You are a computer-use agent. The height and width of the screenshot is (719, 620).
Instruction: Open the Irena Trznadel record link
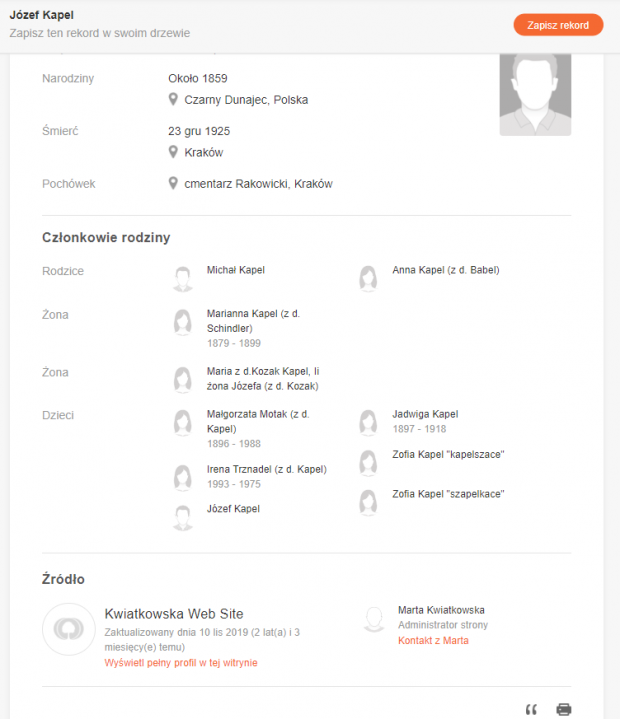(256, 469)
